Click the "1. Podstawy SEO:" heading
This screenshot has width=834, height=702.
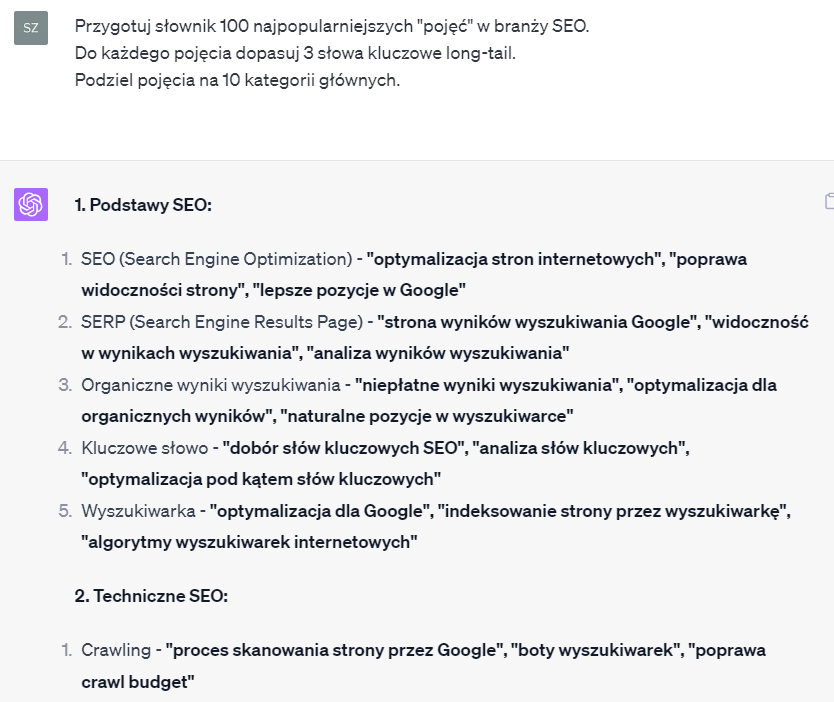[143, 205]
